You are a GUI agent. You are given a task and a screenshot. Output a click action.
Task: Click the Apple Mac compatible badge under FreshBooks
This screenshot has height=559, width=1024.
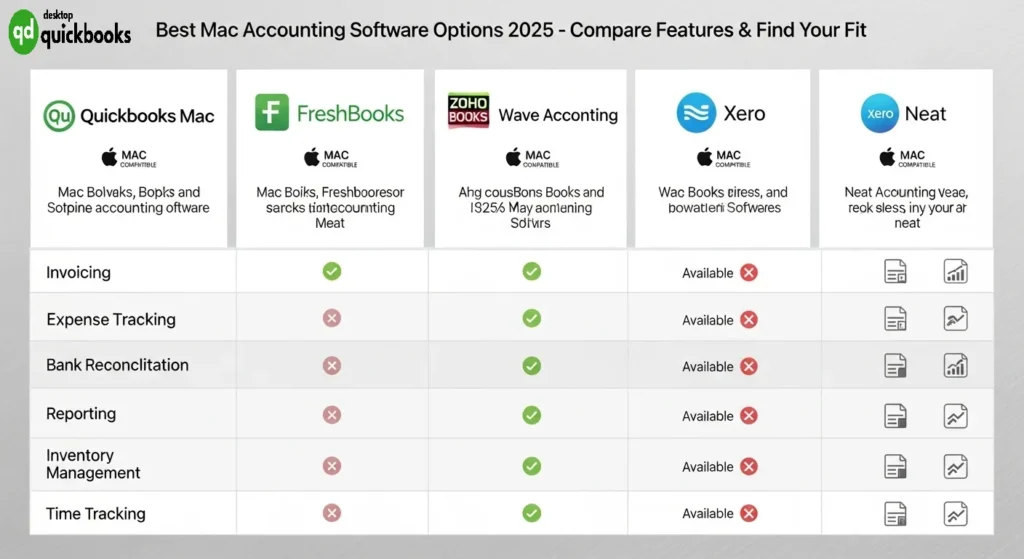[330, 158]
